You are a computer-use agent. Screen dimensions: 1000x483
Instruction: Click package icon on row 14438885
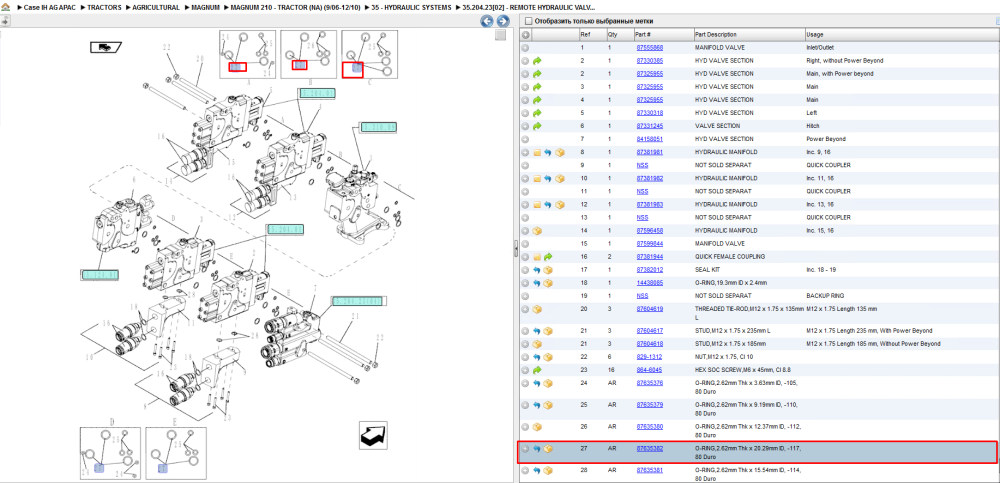[548, 283]
